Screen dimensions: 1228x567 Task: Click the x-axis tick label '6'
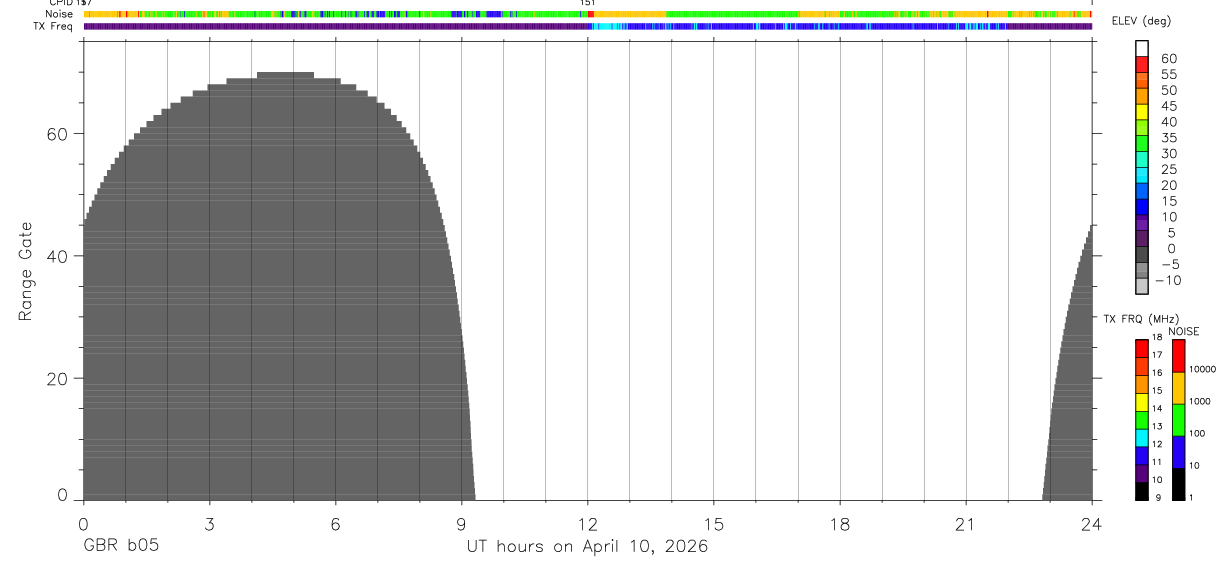pyautogui.click(x=336, y=524)
